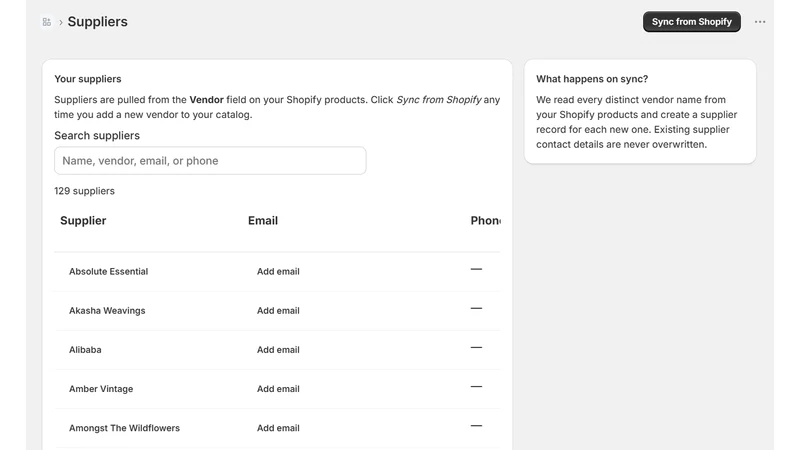This screenshot has height=450, width=800.
Task: Click the Suppliers page title
Action: coord(97,22)
